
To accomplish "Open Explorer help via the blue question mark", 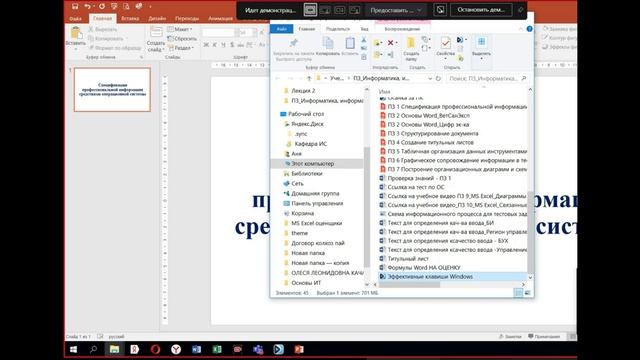I will click(x=529, y=29).
